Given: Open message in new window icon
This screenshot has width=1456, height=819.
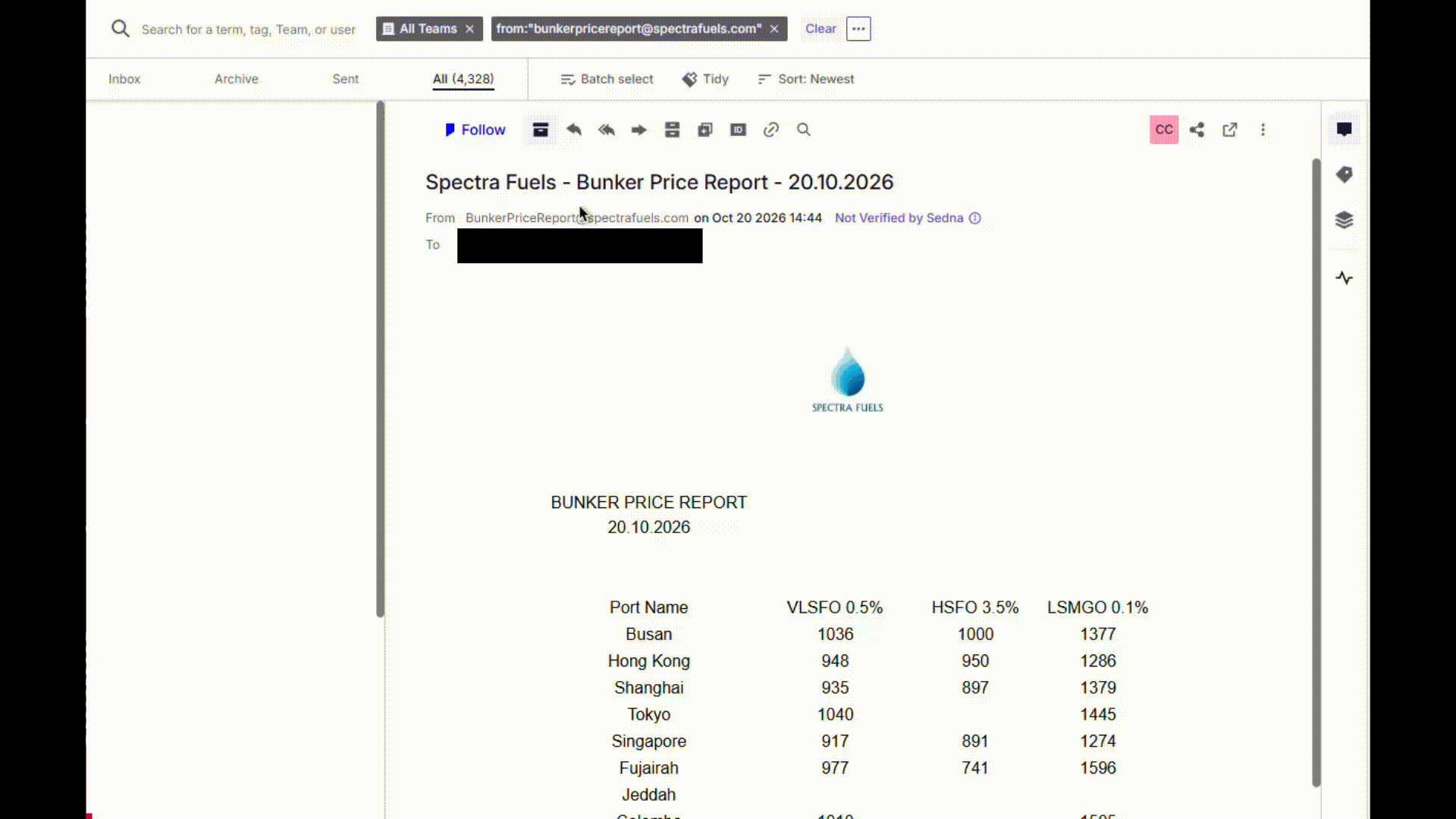Looking at the screenshot, I should click(x=1230, y=130).
